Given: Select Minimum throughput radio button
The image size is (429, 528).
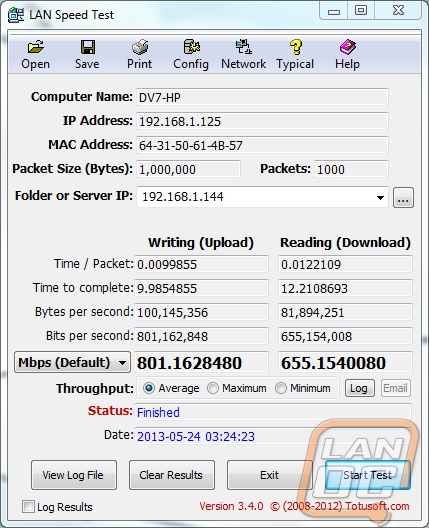Looking at the screenshot, I should pos(281,388).
